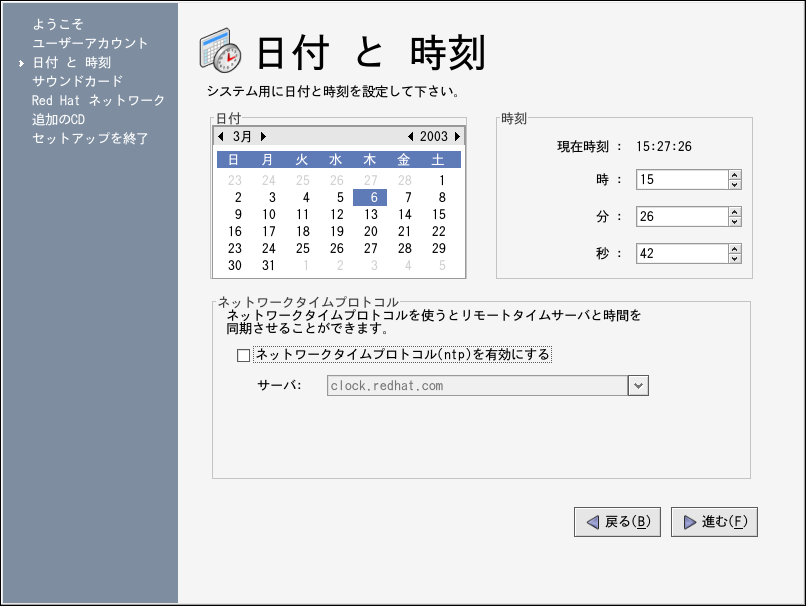806x606 pixels.
Task: Open the NTP server dropdown list
Action: click(x=638, y=386)
